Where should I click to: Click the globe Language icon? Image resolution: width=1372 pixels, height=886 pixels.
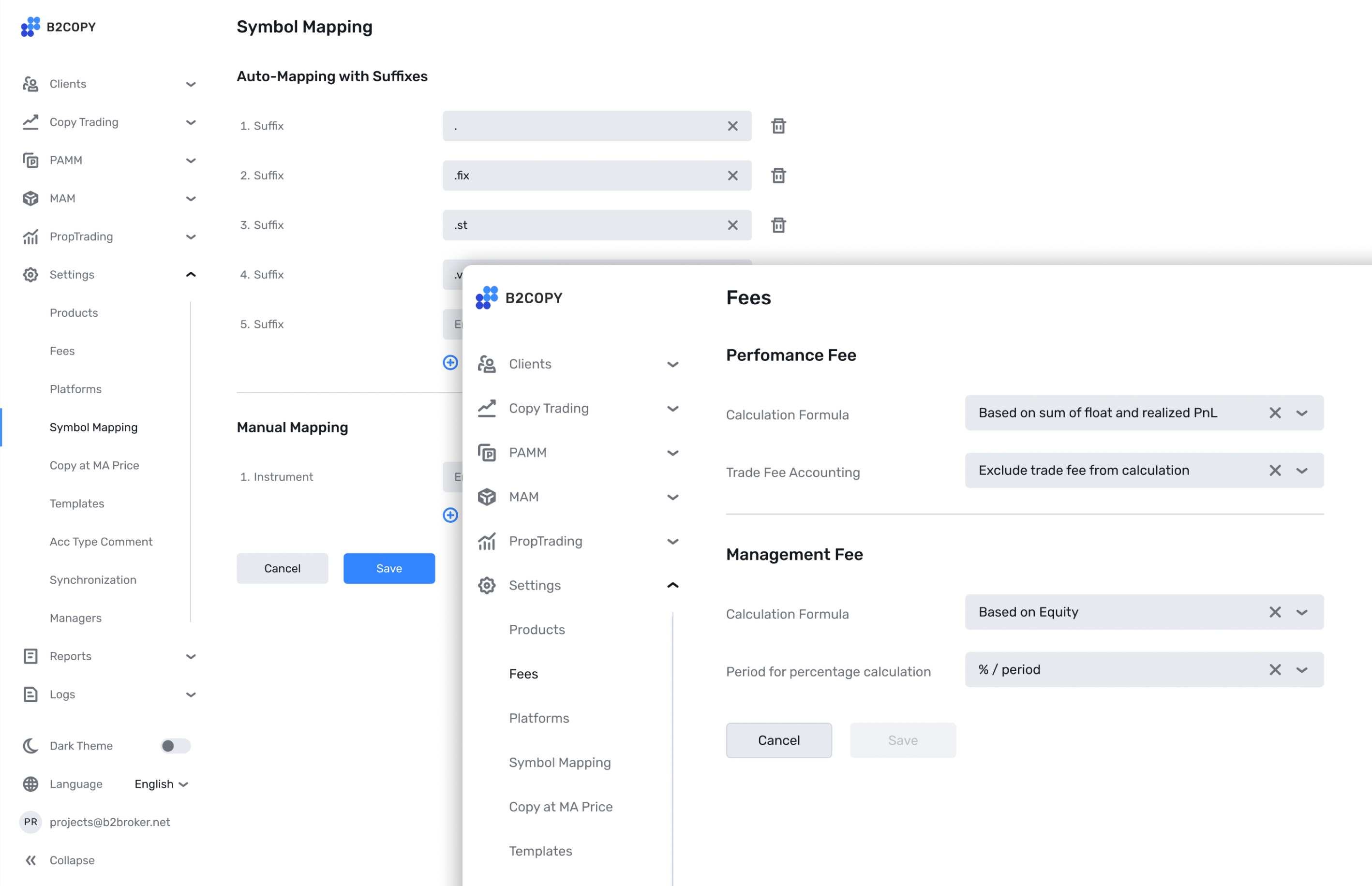(x=30, y=783)
